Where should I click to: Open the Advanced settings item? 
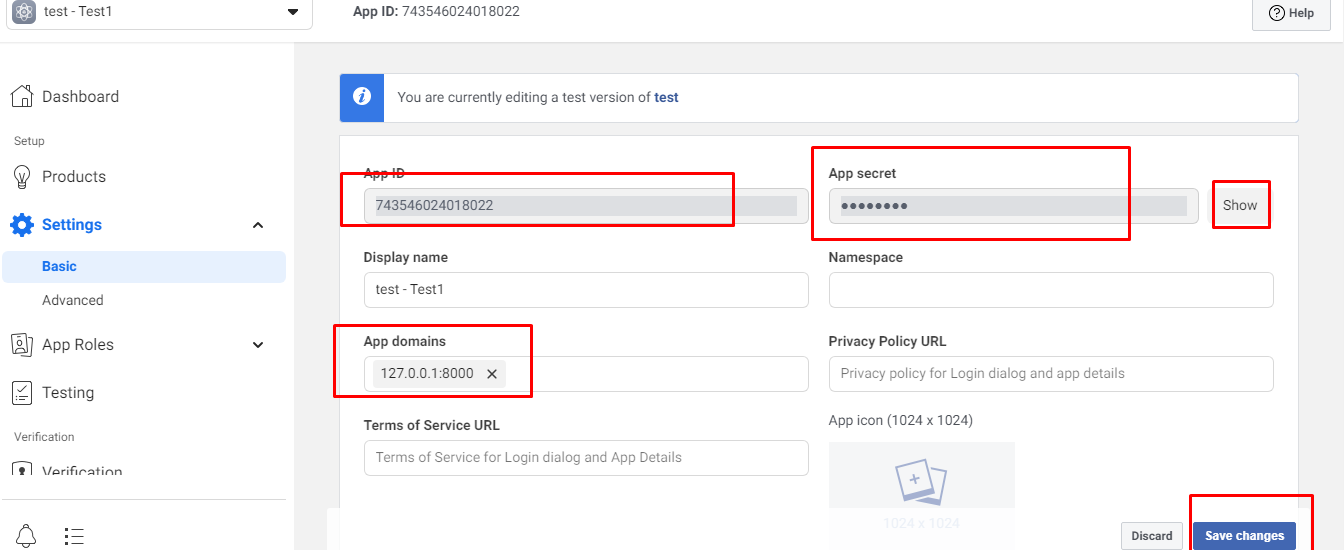click(73, 301)
